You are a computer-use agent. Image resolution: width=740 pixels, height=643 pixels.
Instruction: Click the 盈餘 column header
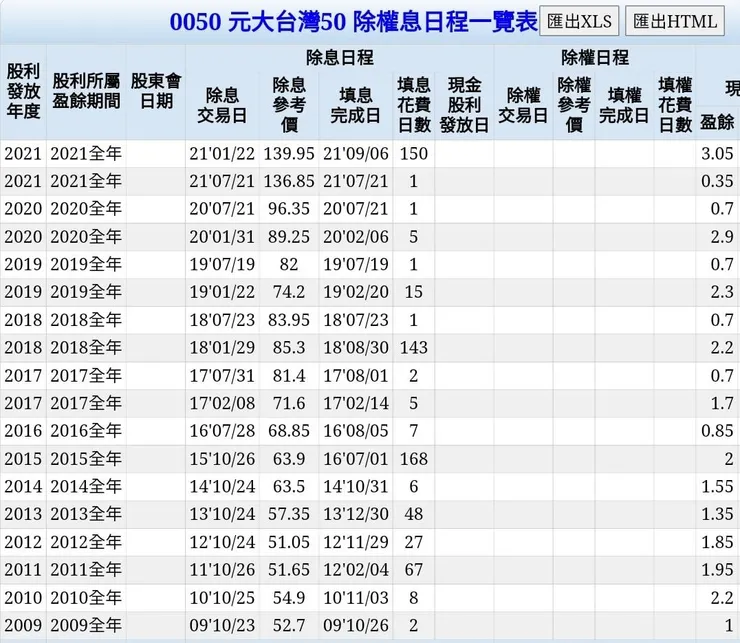[717, 123]
